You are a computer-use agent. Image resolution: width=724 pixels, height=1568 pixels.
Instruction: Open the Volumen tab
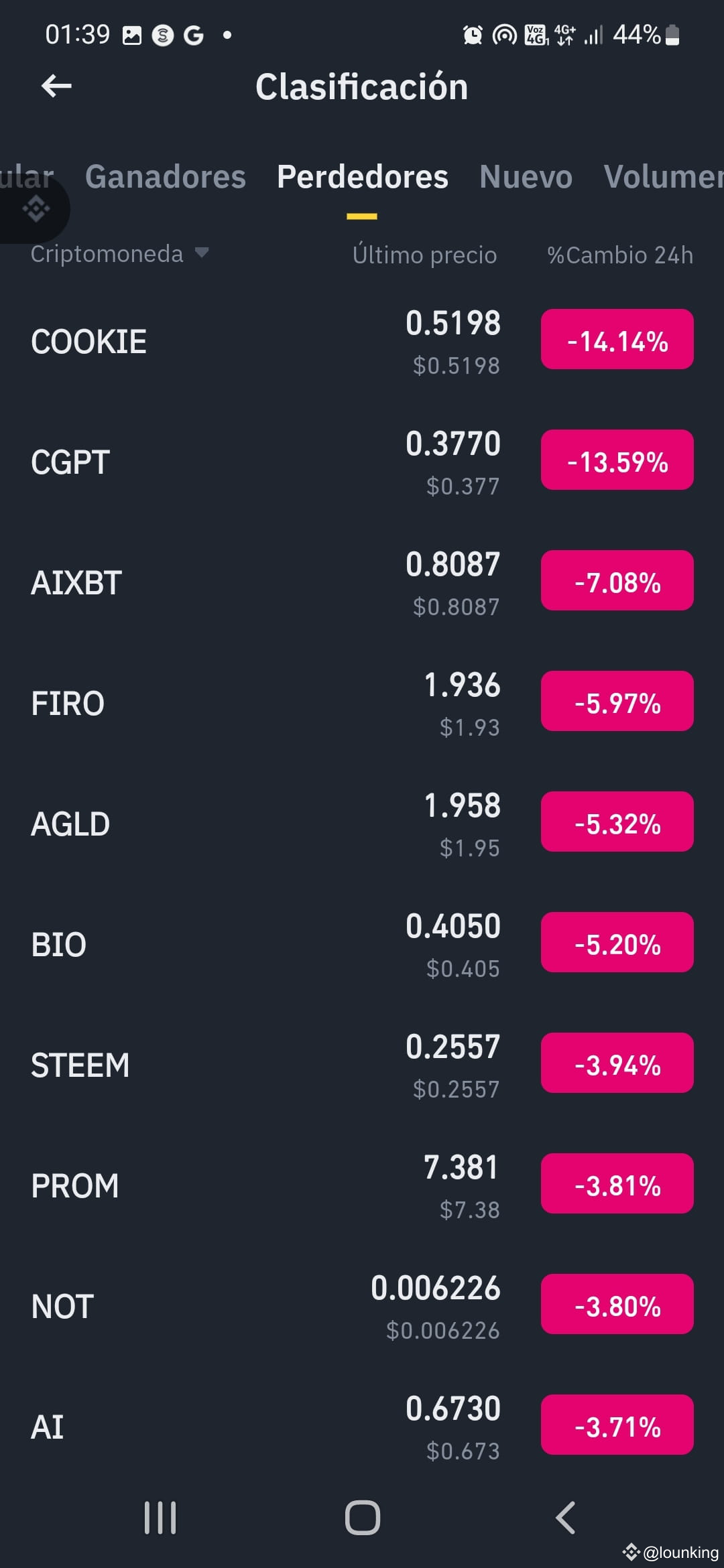664,177
